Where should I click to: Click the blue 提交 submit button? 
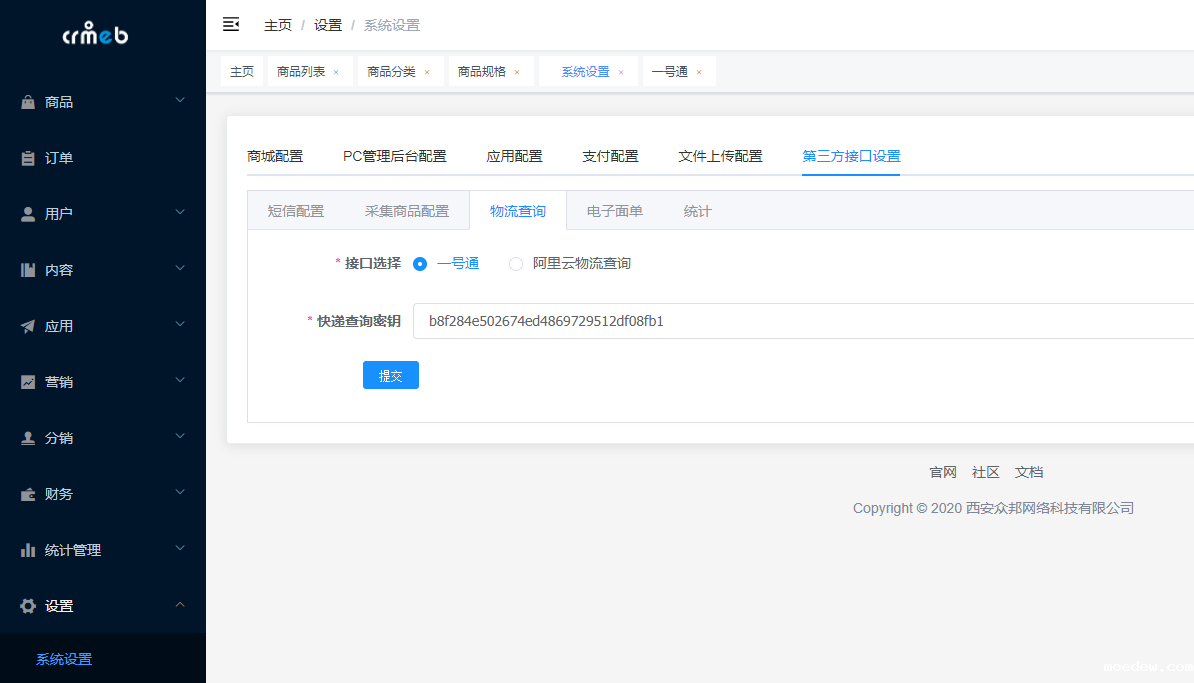[x=390, y=376]
